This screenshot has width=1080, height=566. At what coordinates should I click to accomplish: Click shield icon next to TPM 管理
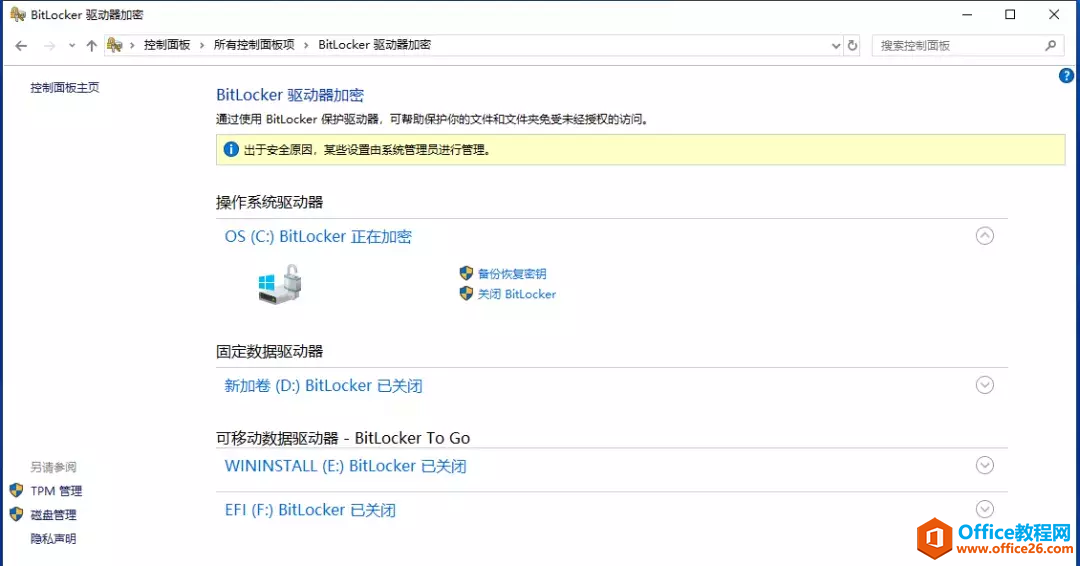(x=17, y=490)
